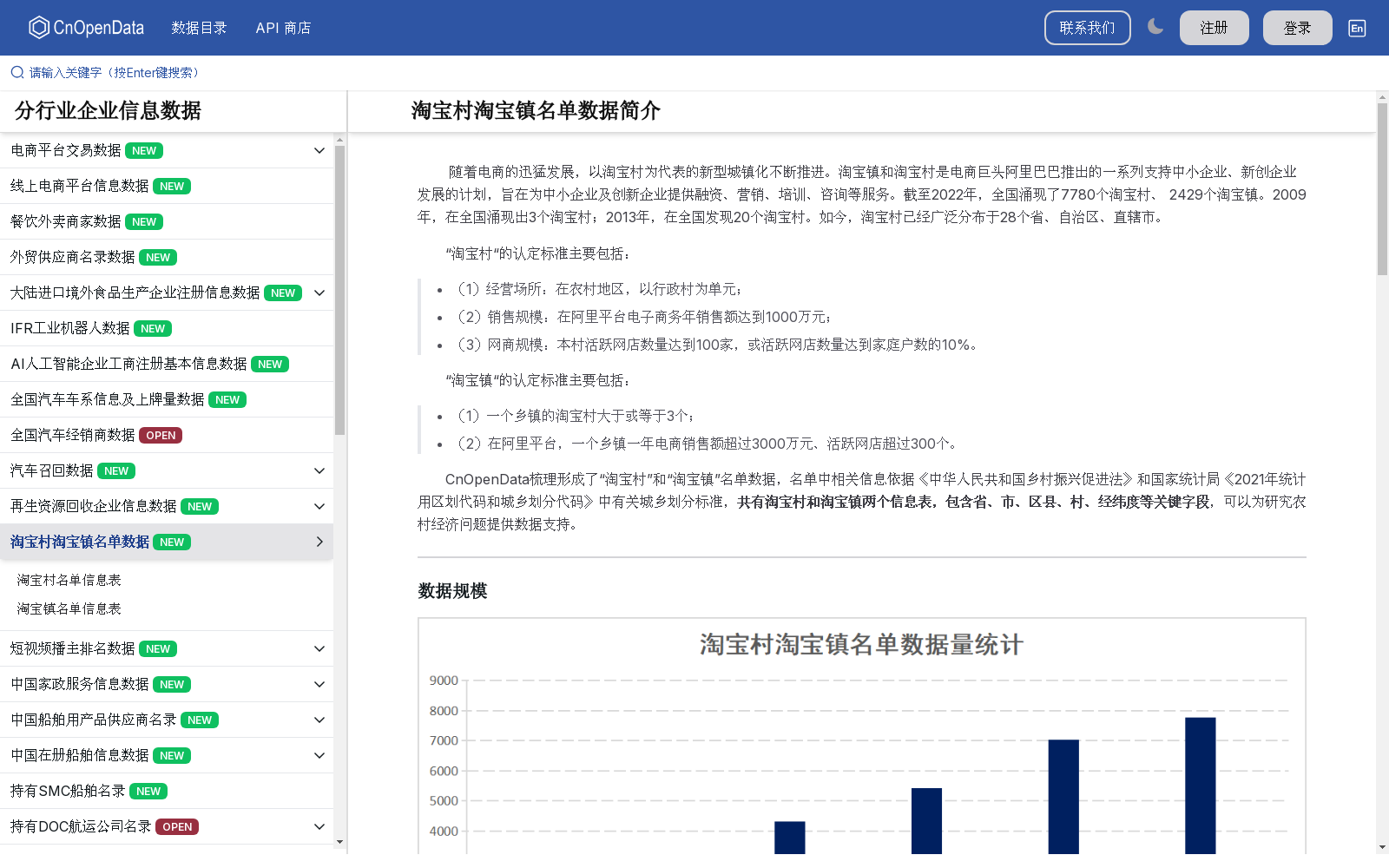Open 全国汽车车系信息及上牌量数据 item
The height and width of the screenshot is (868, 1389).
click(x=167, y=399)
